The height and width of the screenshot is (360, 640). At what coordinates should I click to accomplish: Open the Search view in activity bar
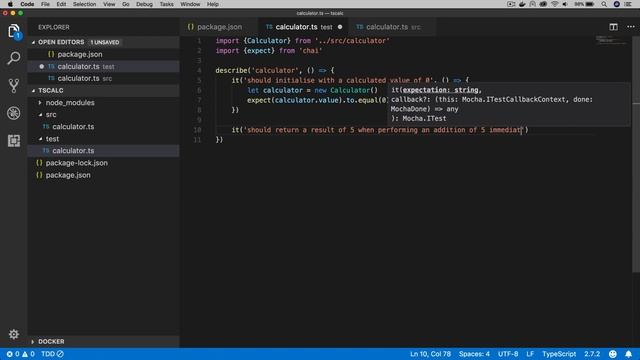point(13,58)
